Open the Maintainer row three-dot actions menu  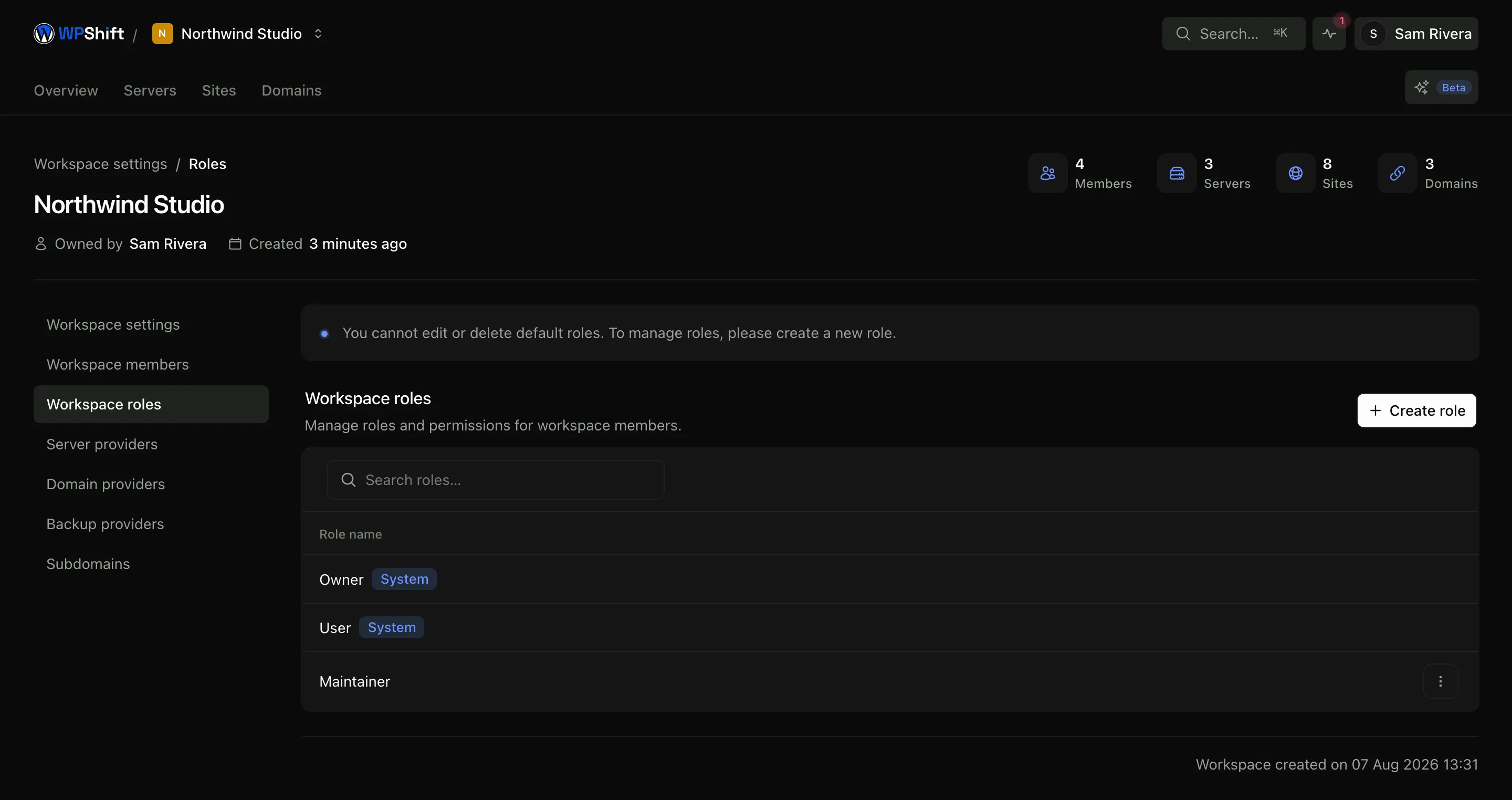tap(1441, 681)
